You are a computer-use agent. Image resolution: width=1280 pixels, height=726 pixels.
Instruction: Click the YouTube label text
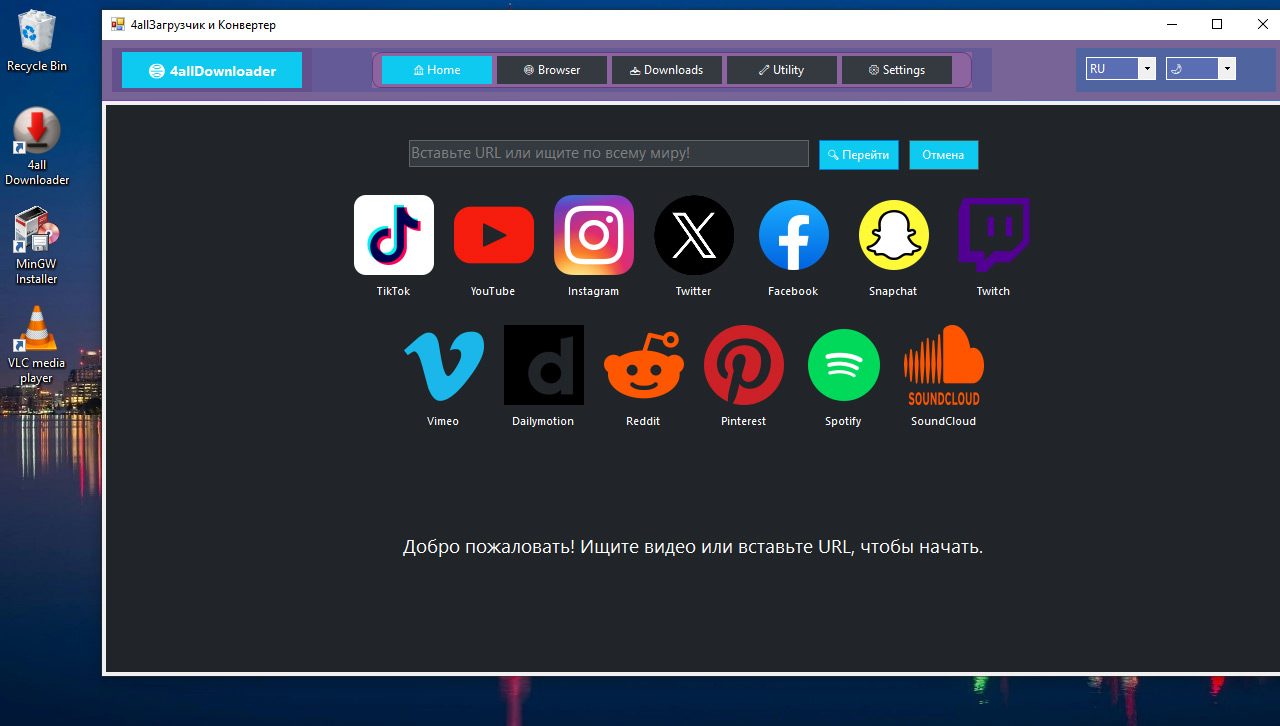(493, 291)
